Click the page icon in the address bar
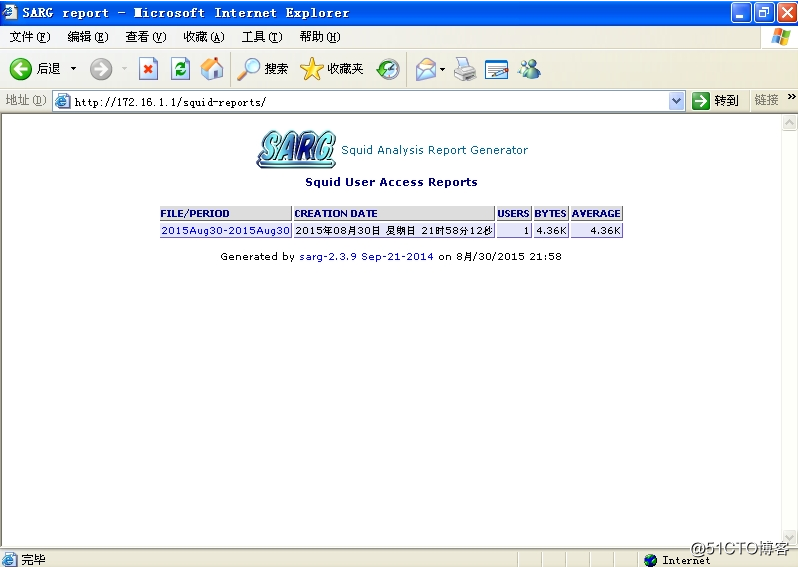 coord(62,101)
